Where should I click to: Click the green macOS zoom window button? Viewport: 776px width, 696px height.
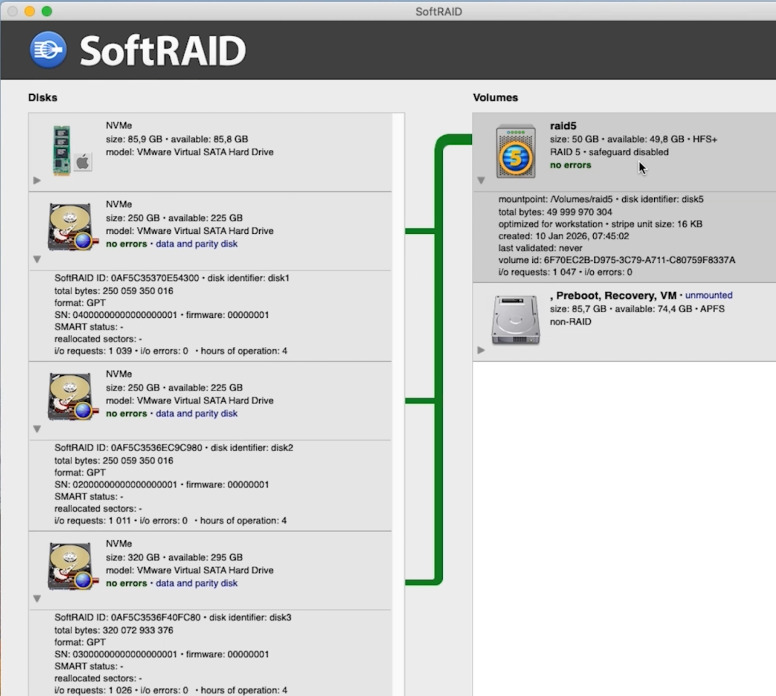[47, 11]
